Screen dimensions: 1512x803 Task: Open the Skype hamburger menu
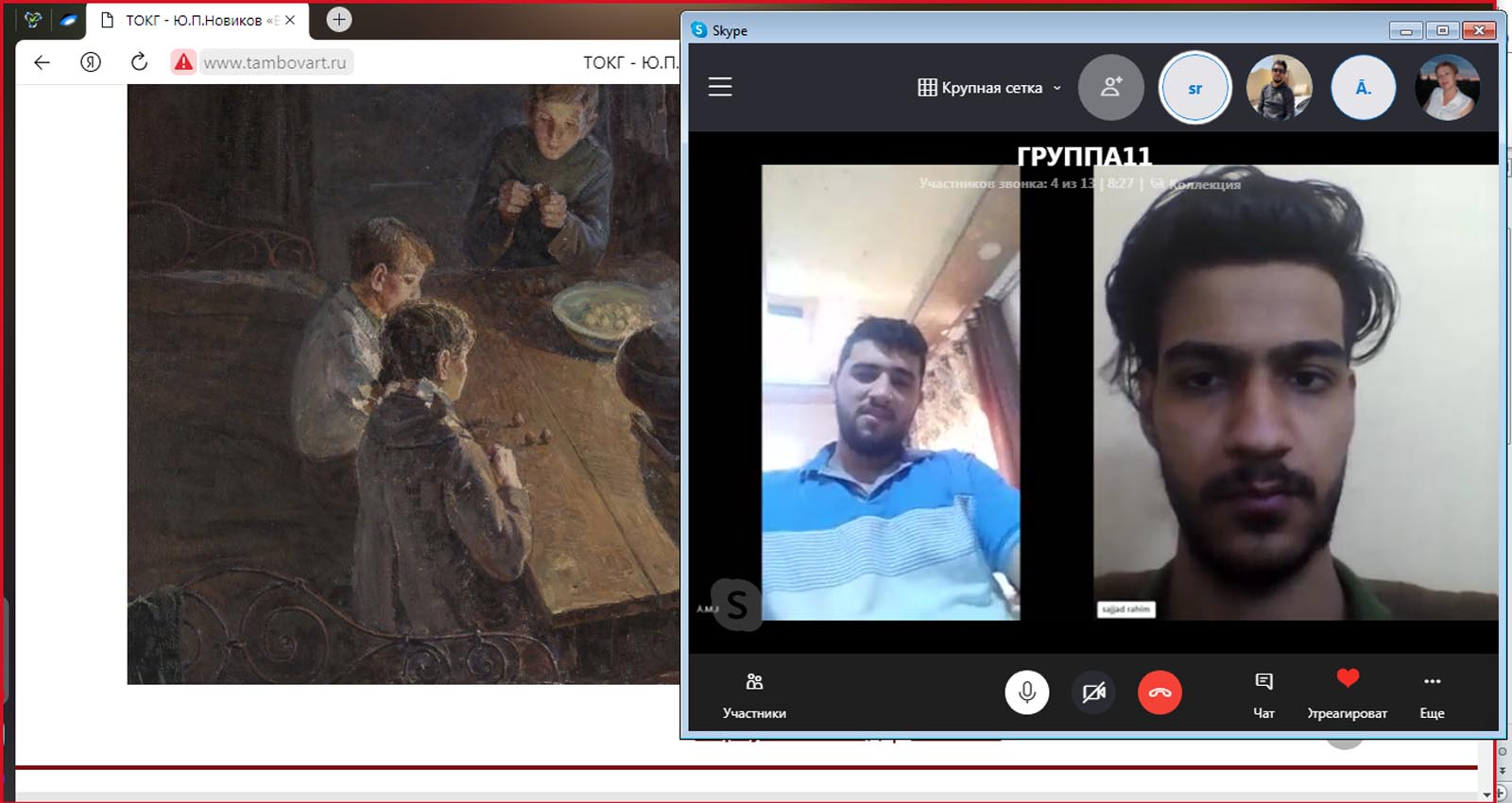720,87
